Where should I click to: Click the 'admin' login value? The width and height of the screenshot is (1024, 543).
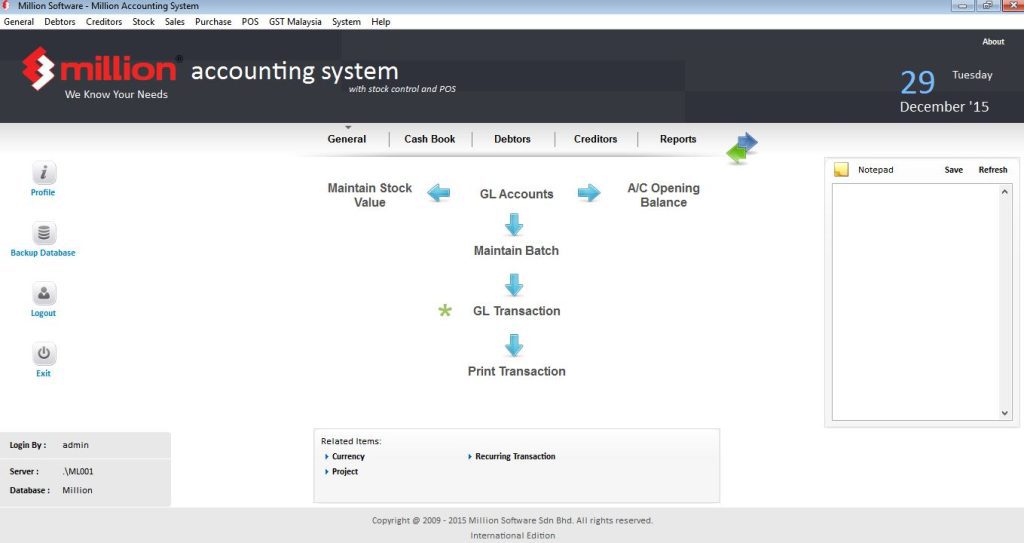pyautogui.click(x=76, y=445)
